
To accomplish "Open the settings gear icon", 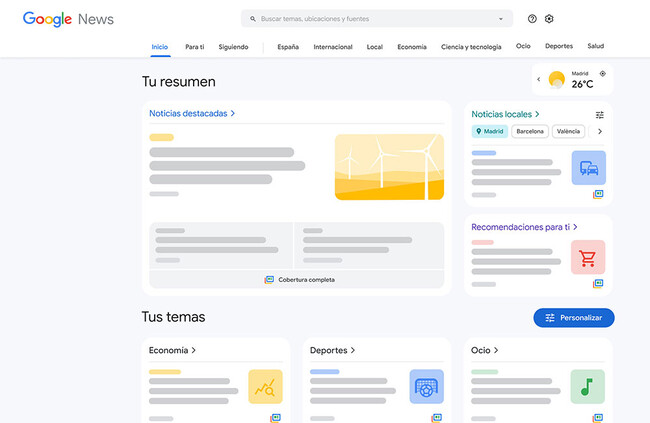I will tap(549, 19).
